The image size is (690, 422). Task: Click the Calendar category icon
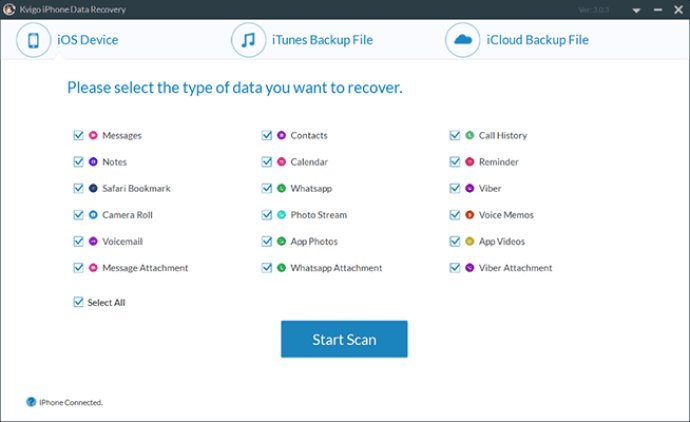point(281,161)
